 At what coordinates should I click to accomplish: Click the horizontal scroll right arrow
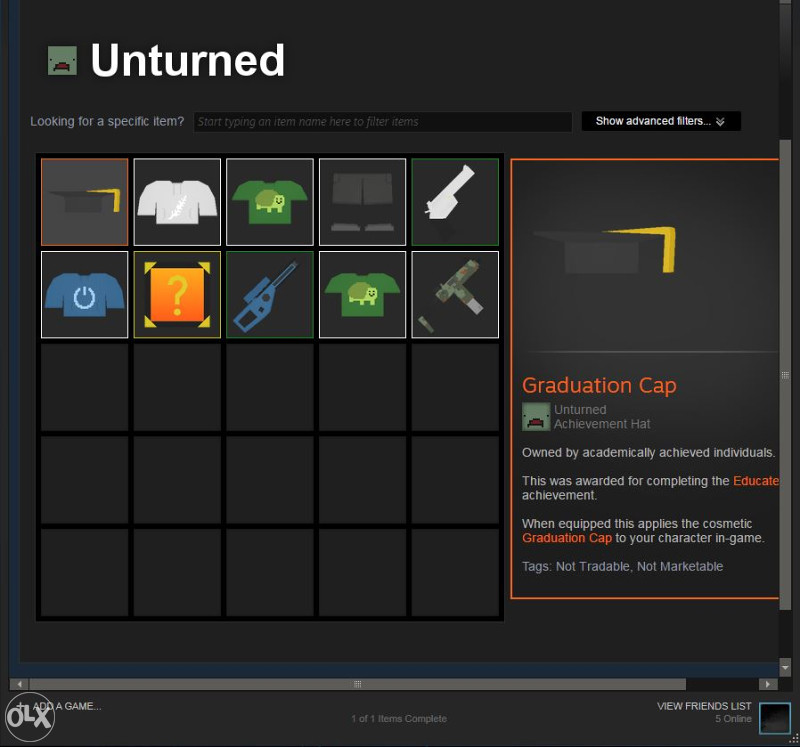click(768, 684)
